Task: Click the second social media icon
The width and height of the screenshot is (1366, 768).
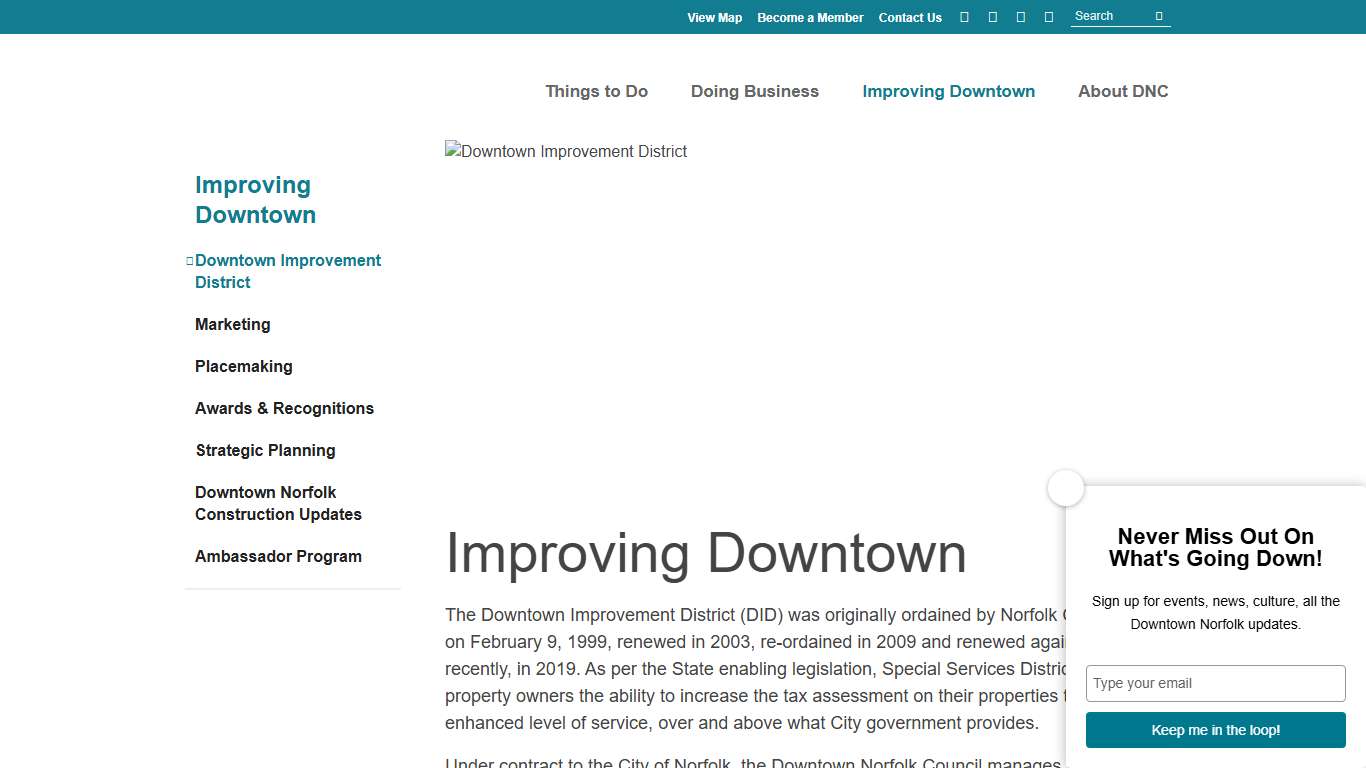Action: [992, 16]
